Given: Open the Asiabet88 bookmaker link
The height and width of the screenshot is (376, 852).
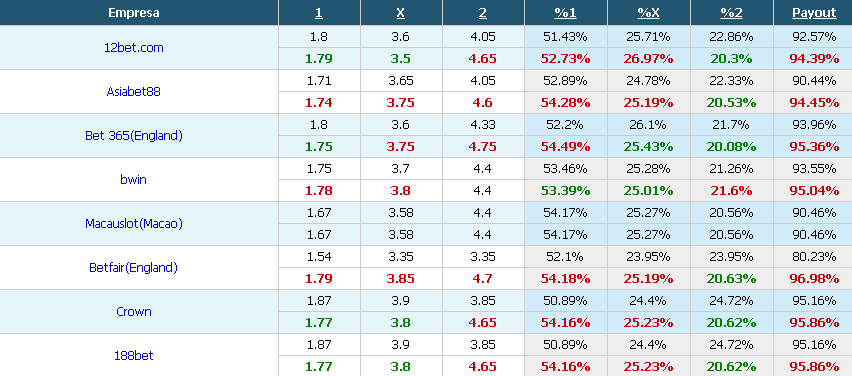Looking at the screenshot, I should [134, 91].
